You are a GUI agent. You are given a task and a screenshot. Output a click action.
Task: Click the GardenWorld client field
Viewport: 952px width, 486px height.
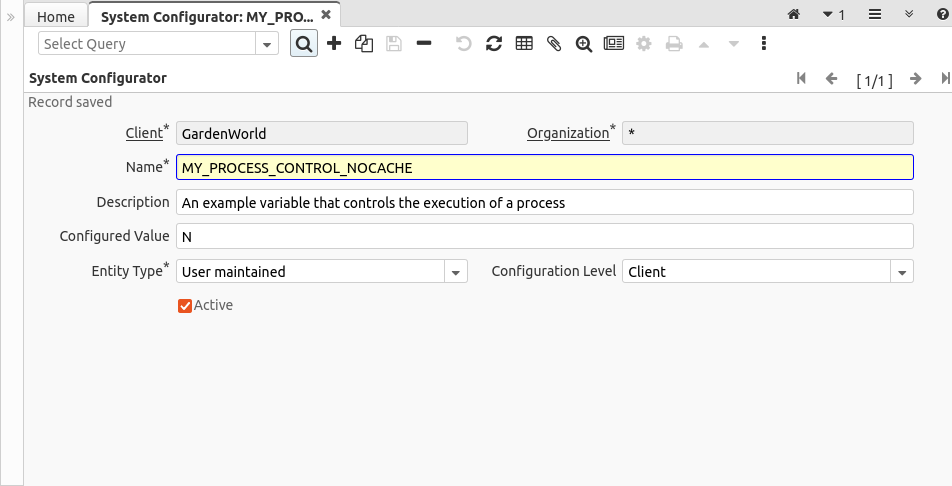coord(322,133)
